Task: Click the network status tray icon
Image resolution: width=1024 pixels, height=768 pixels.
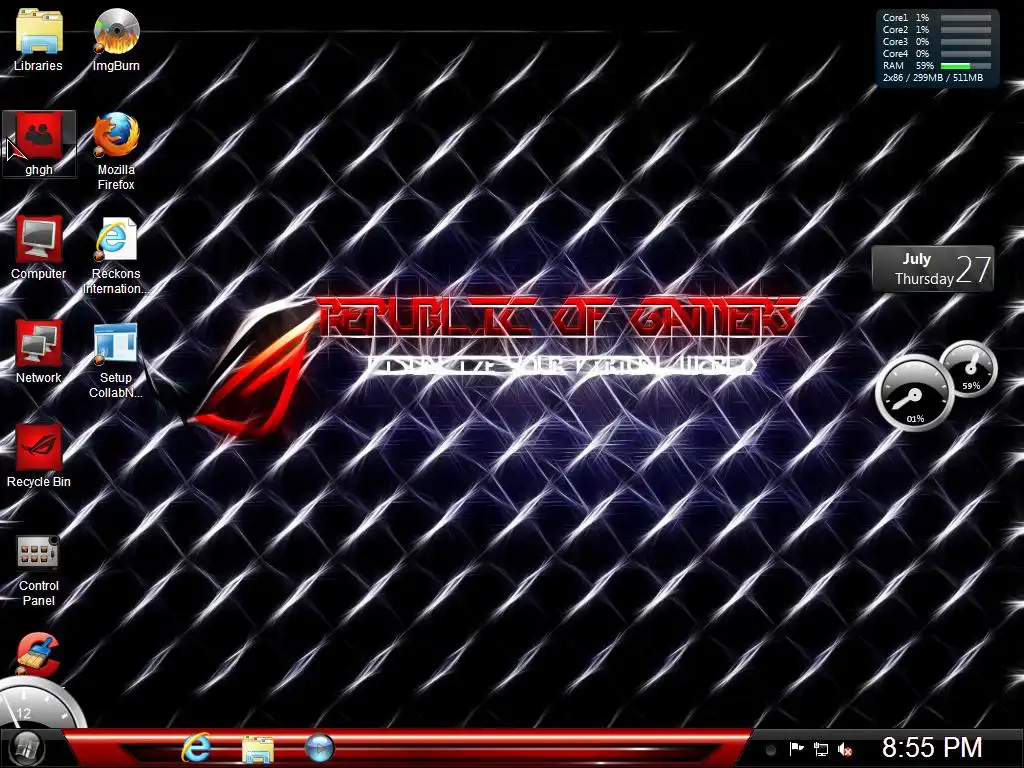Action: [820, 749]
